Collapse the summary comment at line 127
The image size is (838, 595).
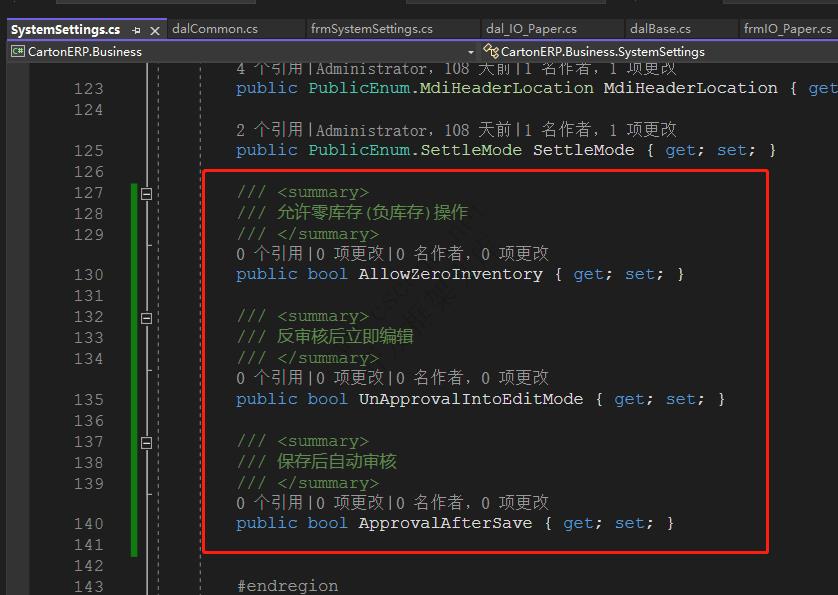point(146,193)
